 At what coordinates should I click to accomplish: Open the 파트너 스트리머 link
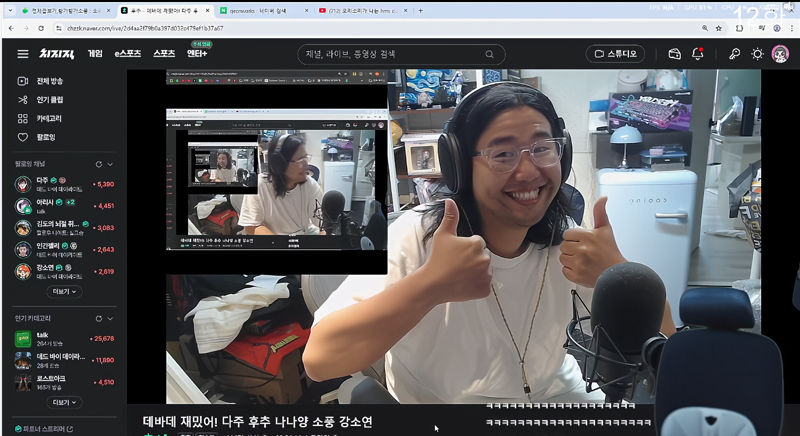click(44, 429)
